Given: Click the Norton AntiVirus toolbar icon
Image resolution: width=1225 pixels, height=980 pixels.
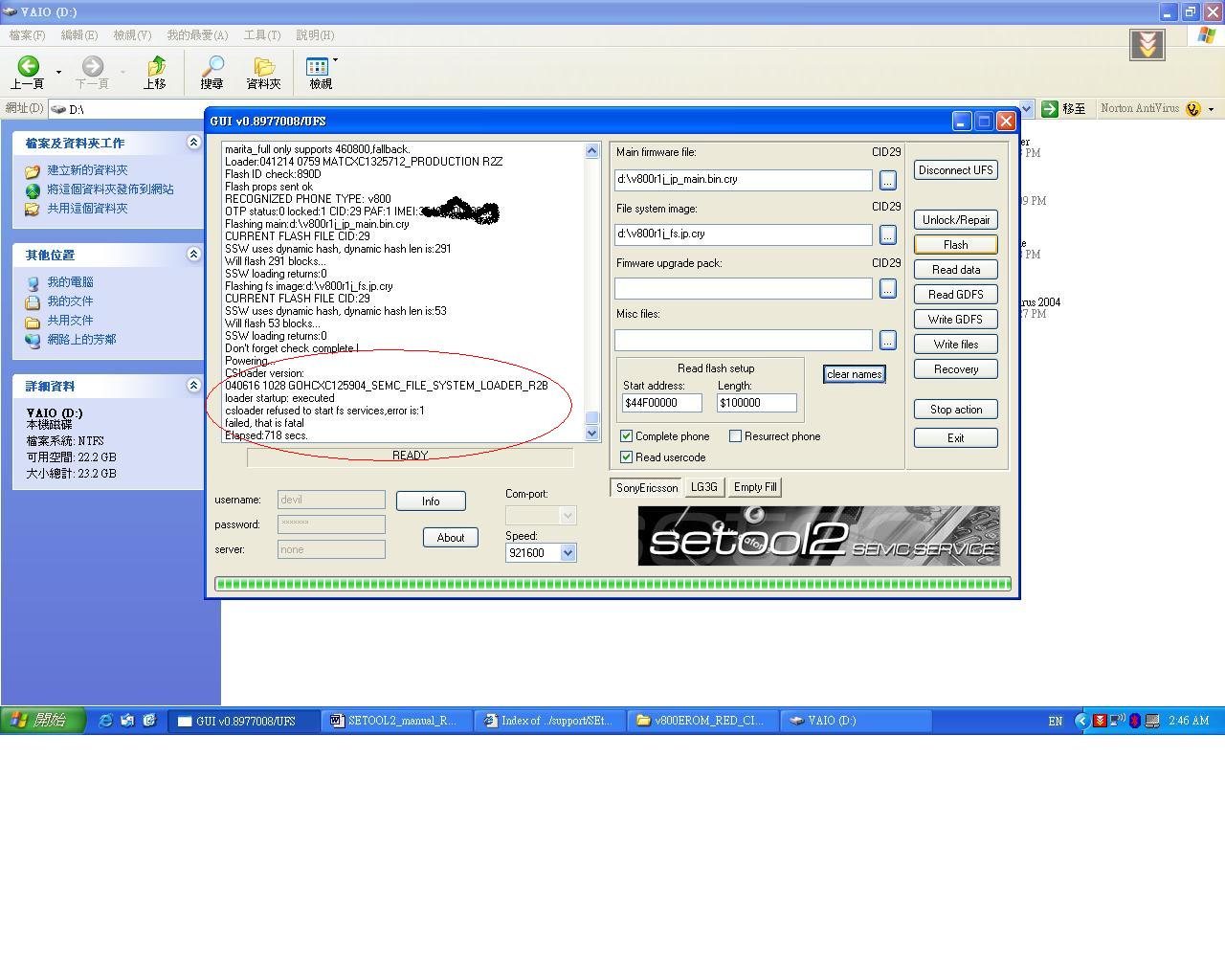Looking at the screenshot, I should (x=1192, y=109).
